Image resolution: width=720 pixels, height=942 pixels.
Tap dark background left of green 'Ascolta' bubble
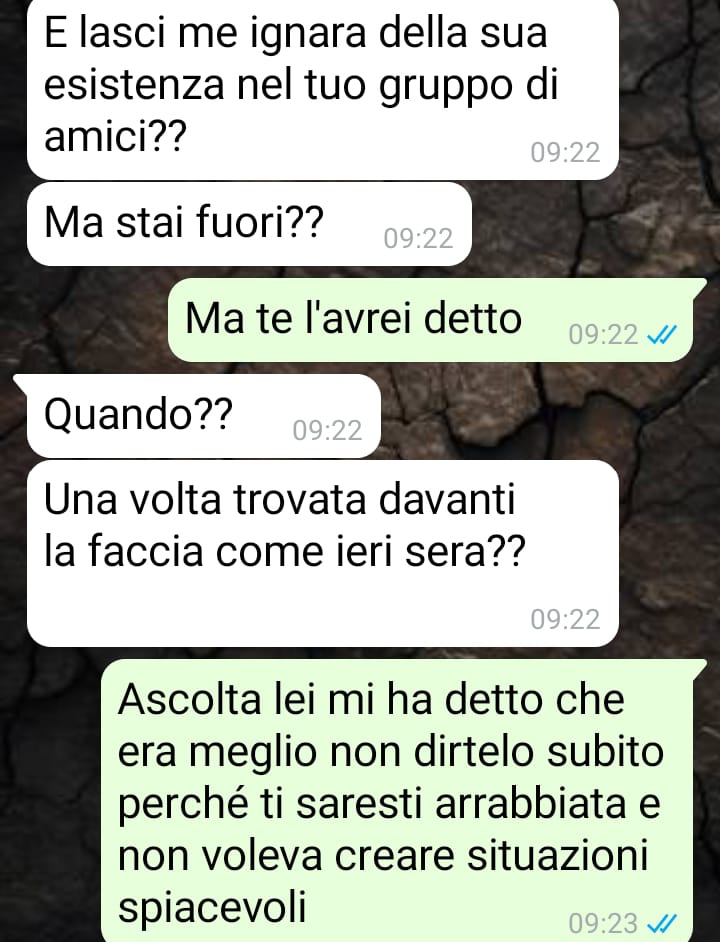coord(51,801)
